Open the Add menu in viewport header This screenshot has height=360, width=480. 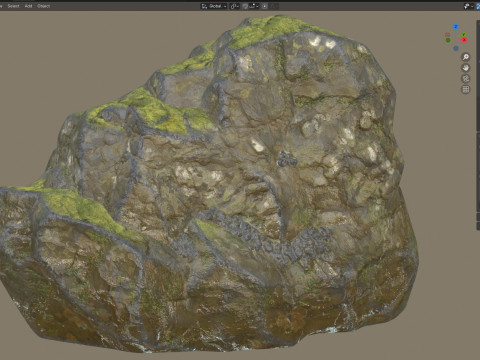(28, 6)
